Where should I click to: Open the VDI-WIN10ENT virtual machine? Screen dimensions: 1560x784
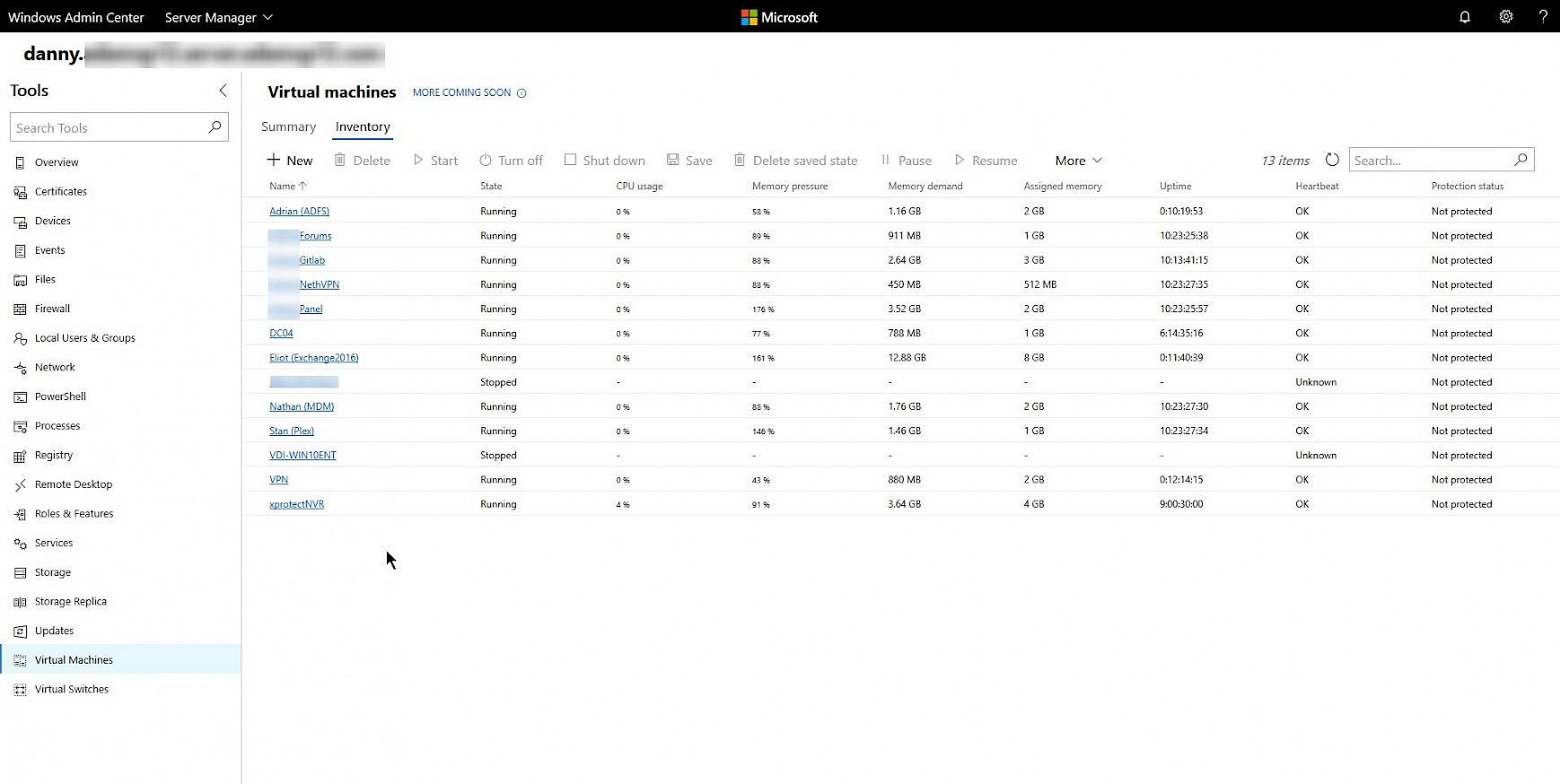coord(302,456)
